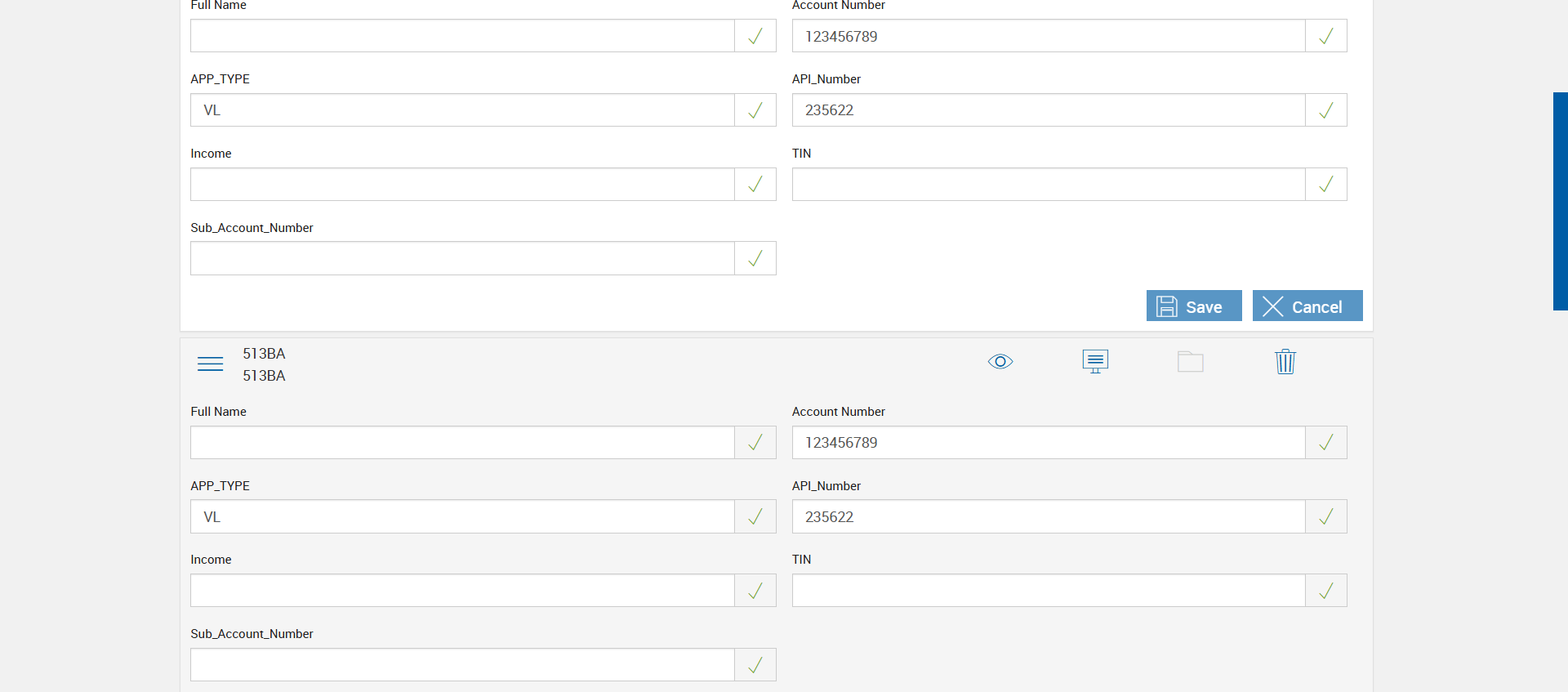This screenshot has height=692, width=1568.
Task: Confirm Full Name checkmark in 513BA section
Action: [x=755, y=443]
